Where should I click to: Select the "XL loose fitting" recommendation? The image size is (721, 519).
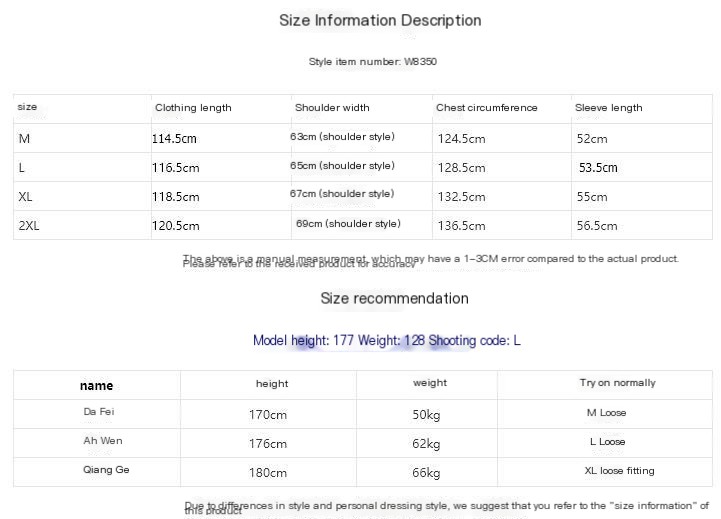coord(619,471)
